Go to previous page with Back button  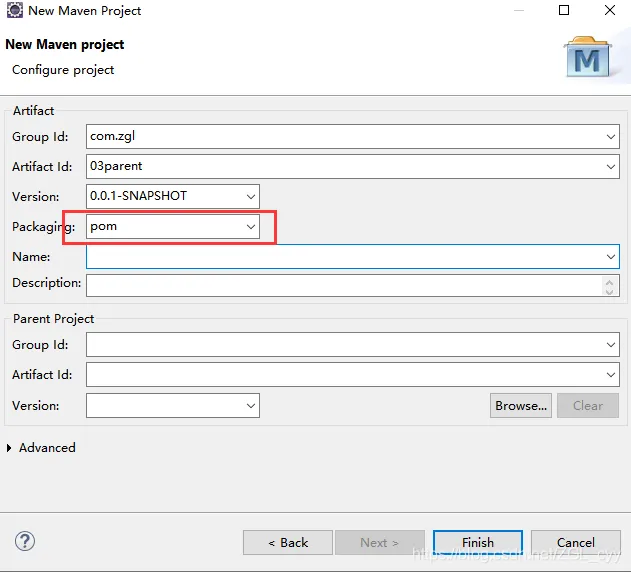coord(288,542)
